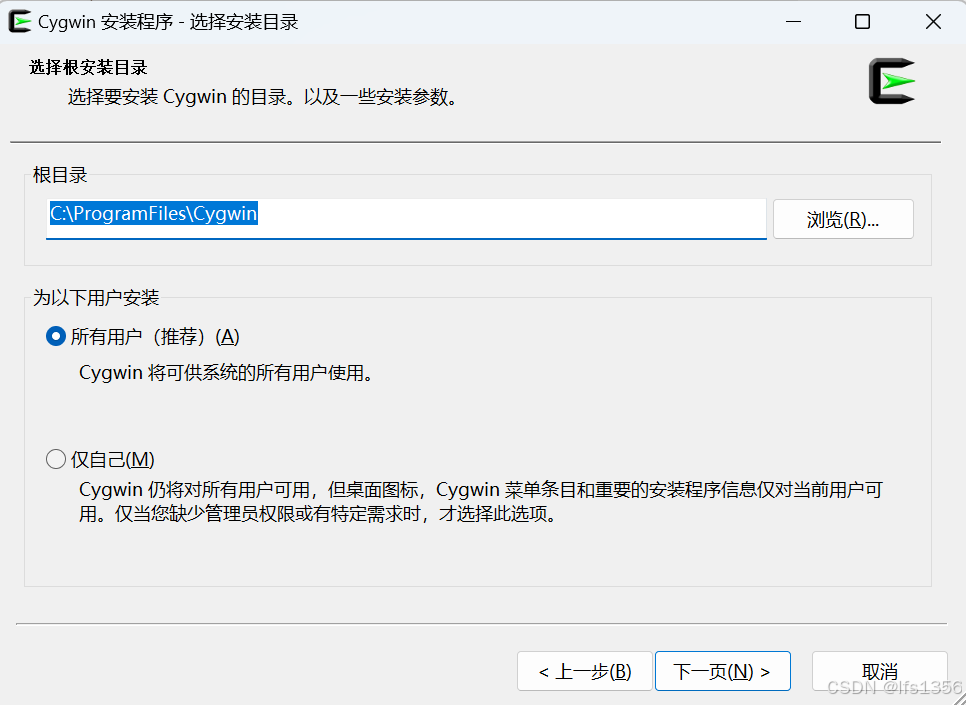This screenshot has height=705, width=966.
Task: Close the Cygwin installer window
Action: (933, 22)
